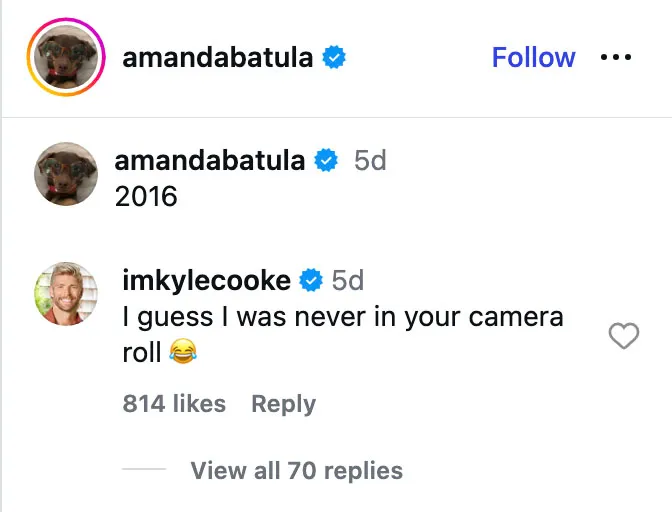This screenshot has height=512, width=672.
Task: Click the laughing emoji in the comment
Action: (182, 351)
